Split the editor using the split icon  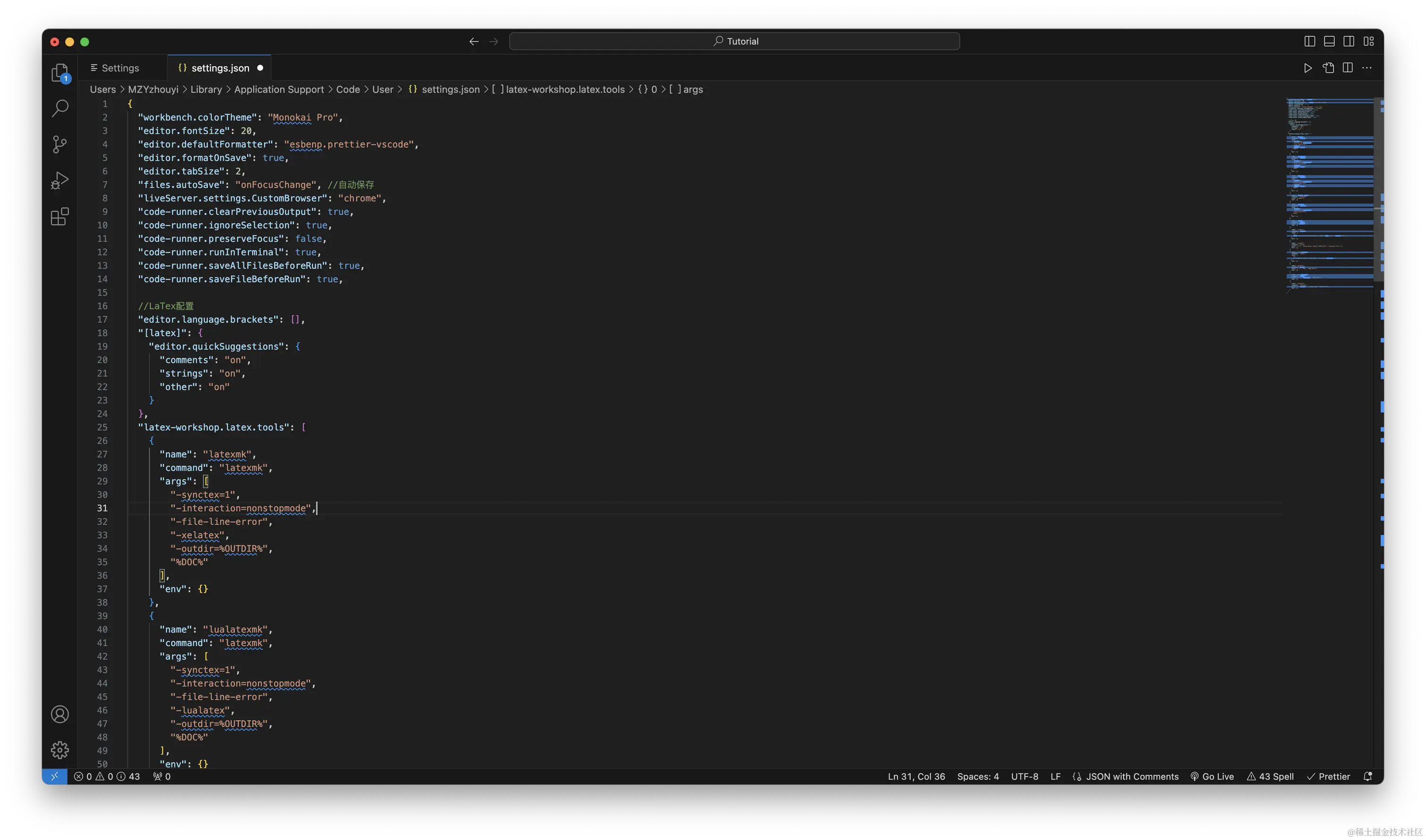1348,67
